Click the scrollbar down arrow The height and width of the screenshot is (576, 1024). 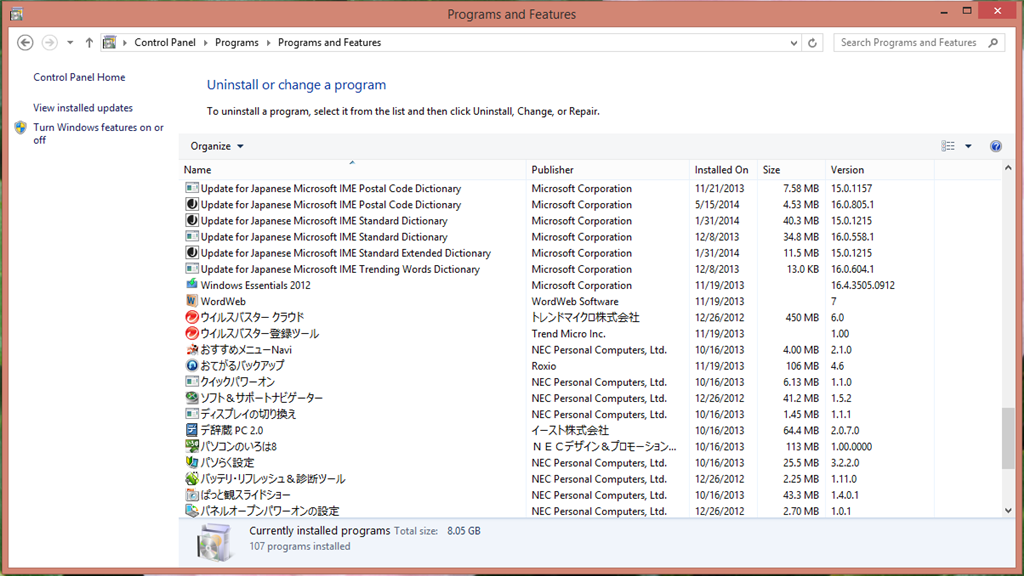click(1008, 511)
